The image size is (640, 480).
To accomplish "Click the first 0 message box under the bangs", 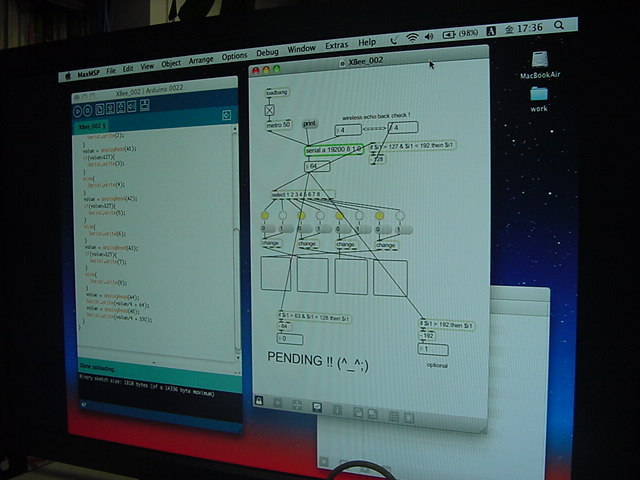I will [x=267, y=229].
